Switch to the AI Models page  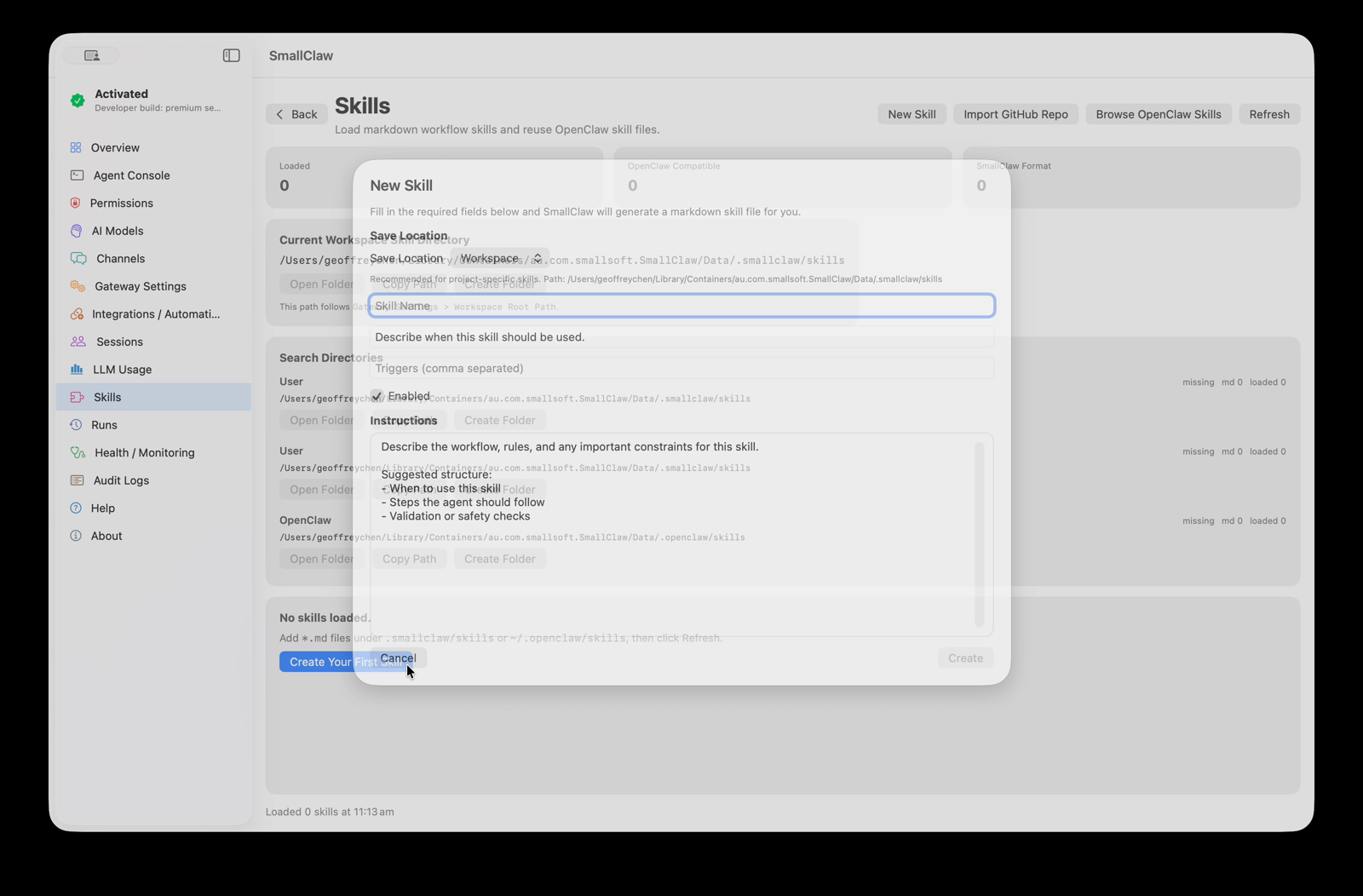[x=153, y=231]
